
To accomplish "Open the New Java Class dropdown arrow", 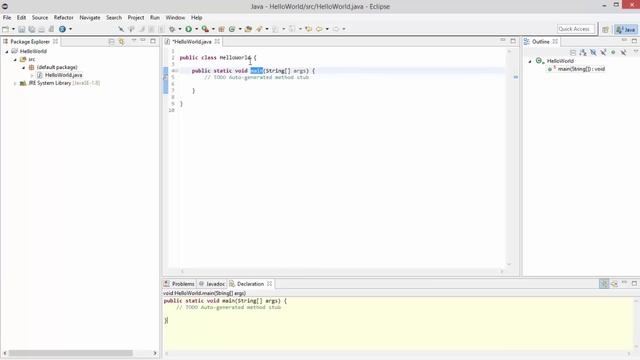I will tap(240, 29).
